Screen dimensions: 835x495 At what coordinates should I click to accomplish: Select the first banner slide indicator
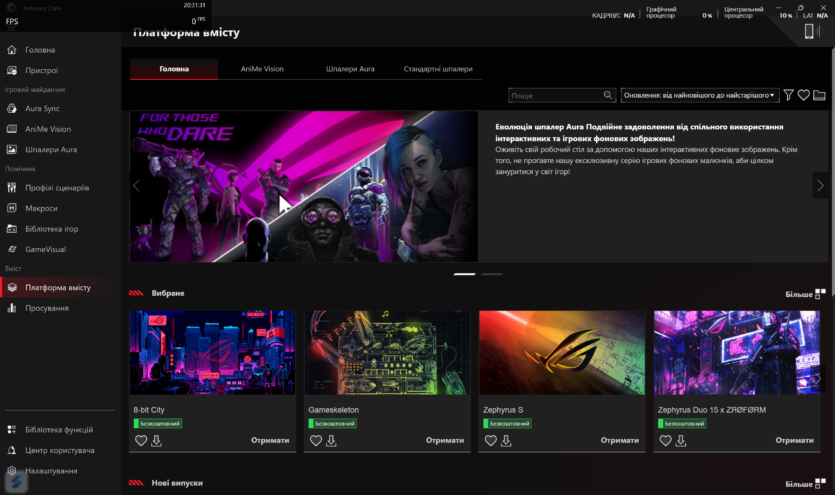(464, 274)
